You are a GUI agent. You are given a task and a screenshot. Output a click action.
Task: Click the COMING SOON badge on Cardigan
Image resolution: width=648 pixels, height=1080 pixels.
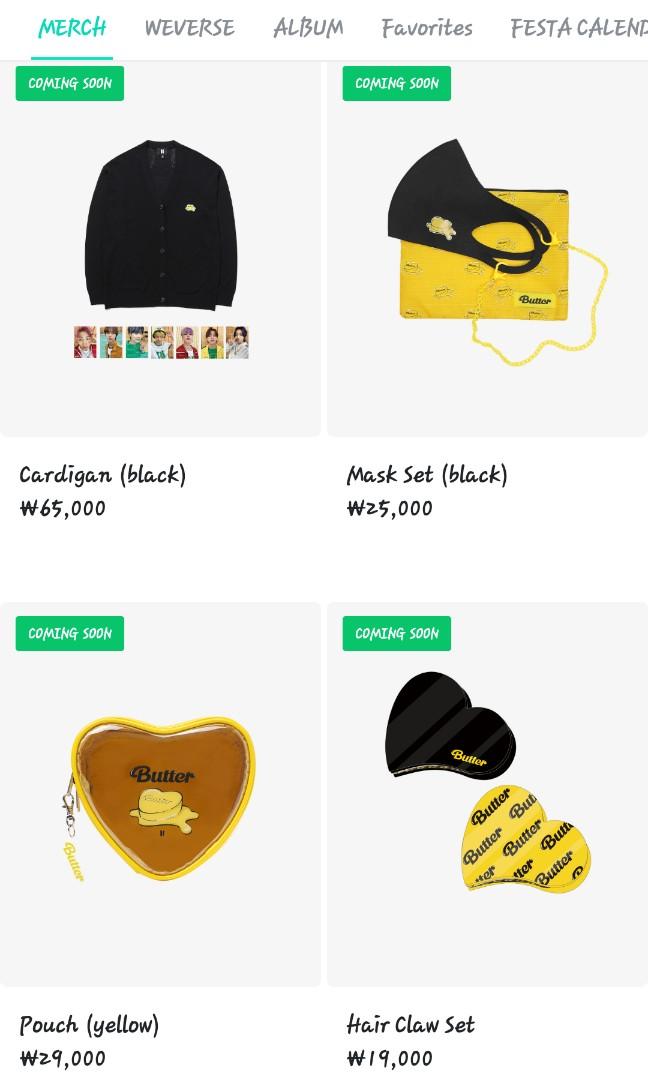pyautogui.click(x=70, y=83)
